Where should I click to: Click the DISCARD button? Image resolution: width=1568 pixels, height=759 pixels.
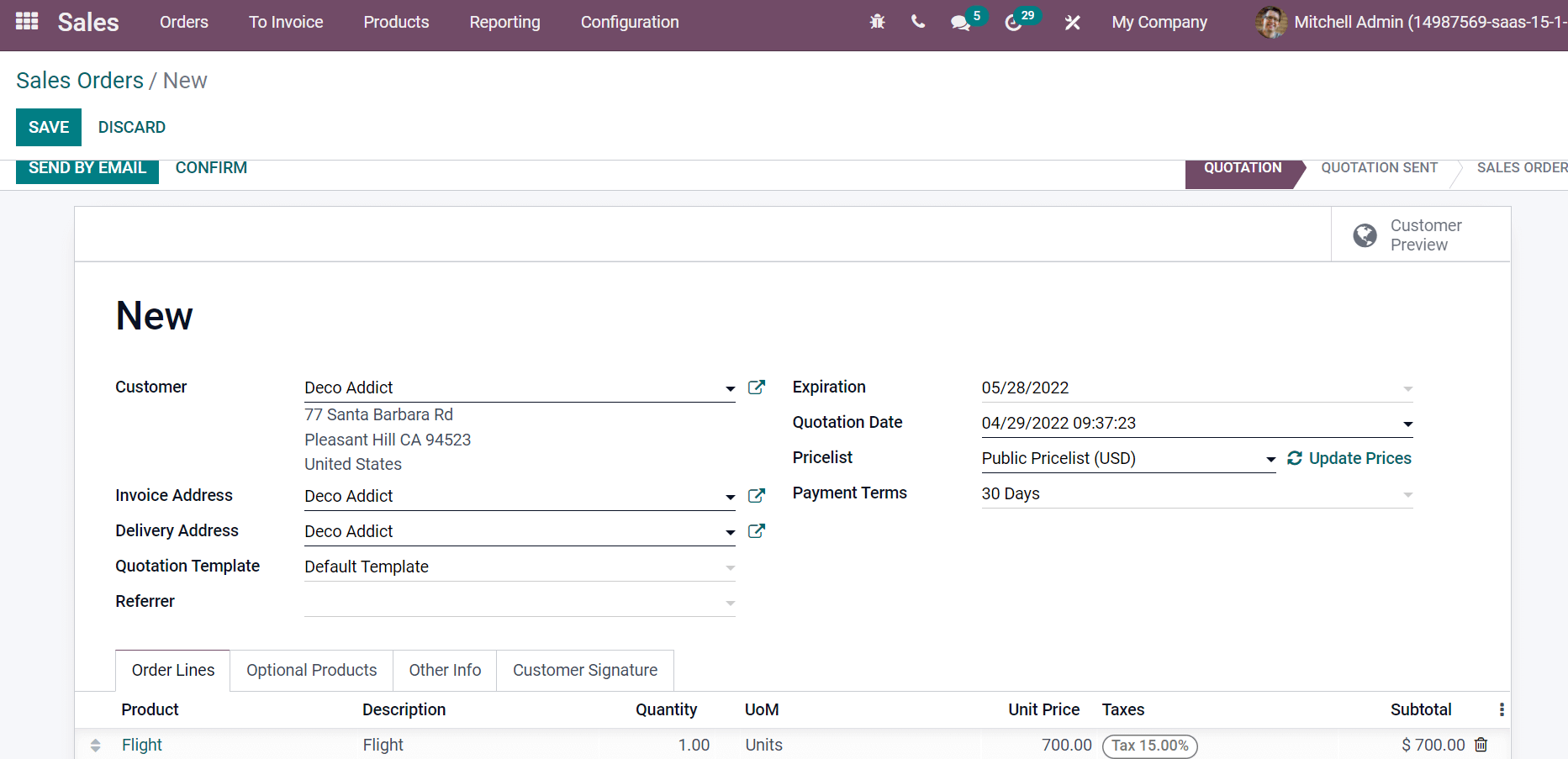tap(132, 127)
